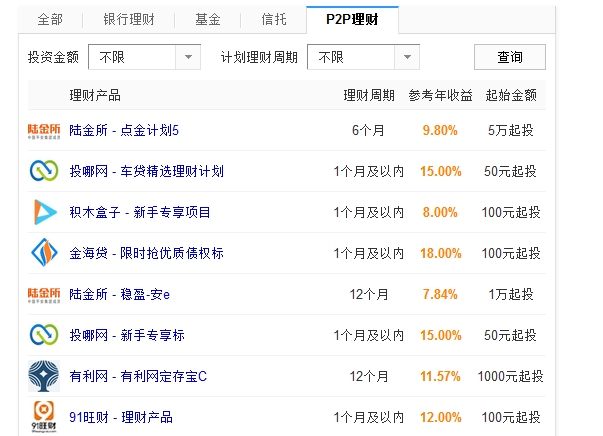Image resolution: width=603 pixels, height=436 pixels.
Task: Click the 陆金所 logo beside 点金计划5
Action: tap(44, 131)
